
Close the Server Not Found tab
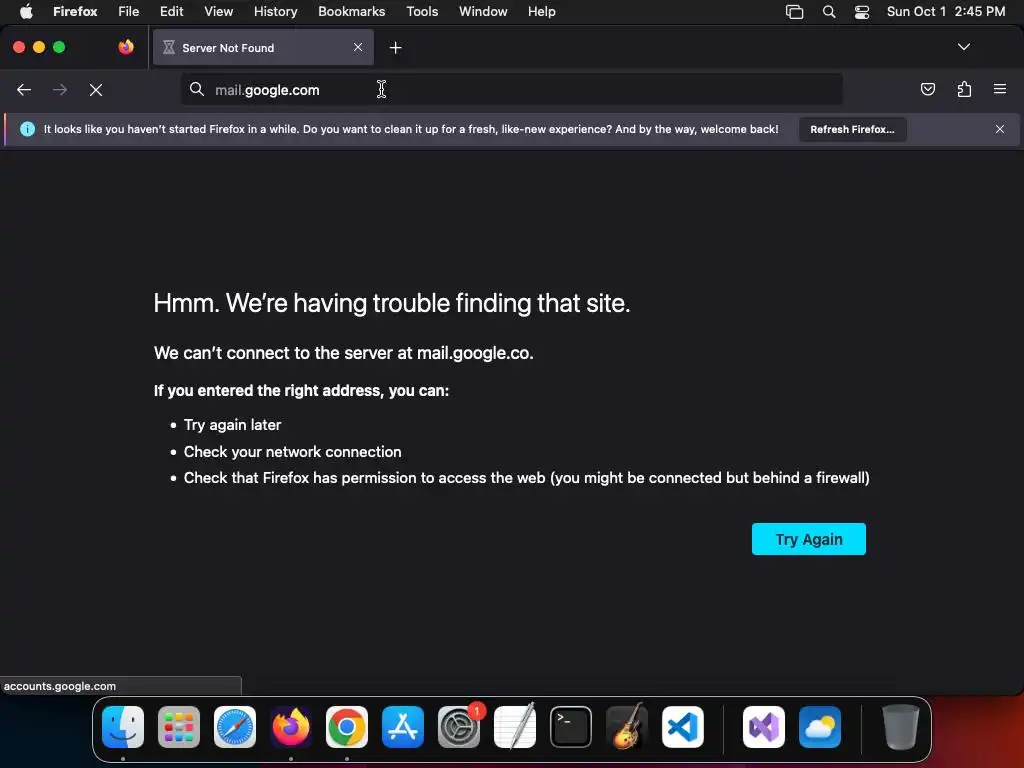358,47
